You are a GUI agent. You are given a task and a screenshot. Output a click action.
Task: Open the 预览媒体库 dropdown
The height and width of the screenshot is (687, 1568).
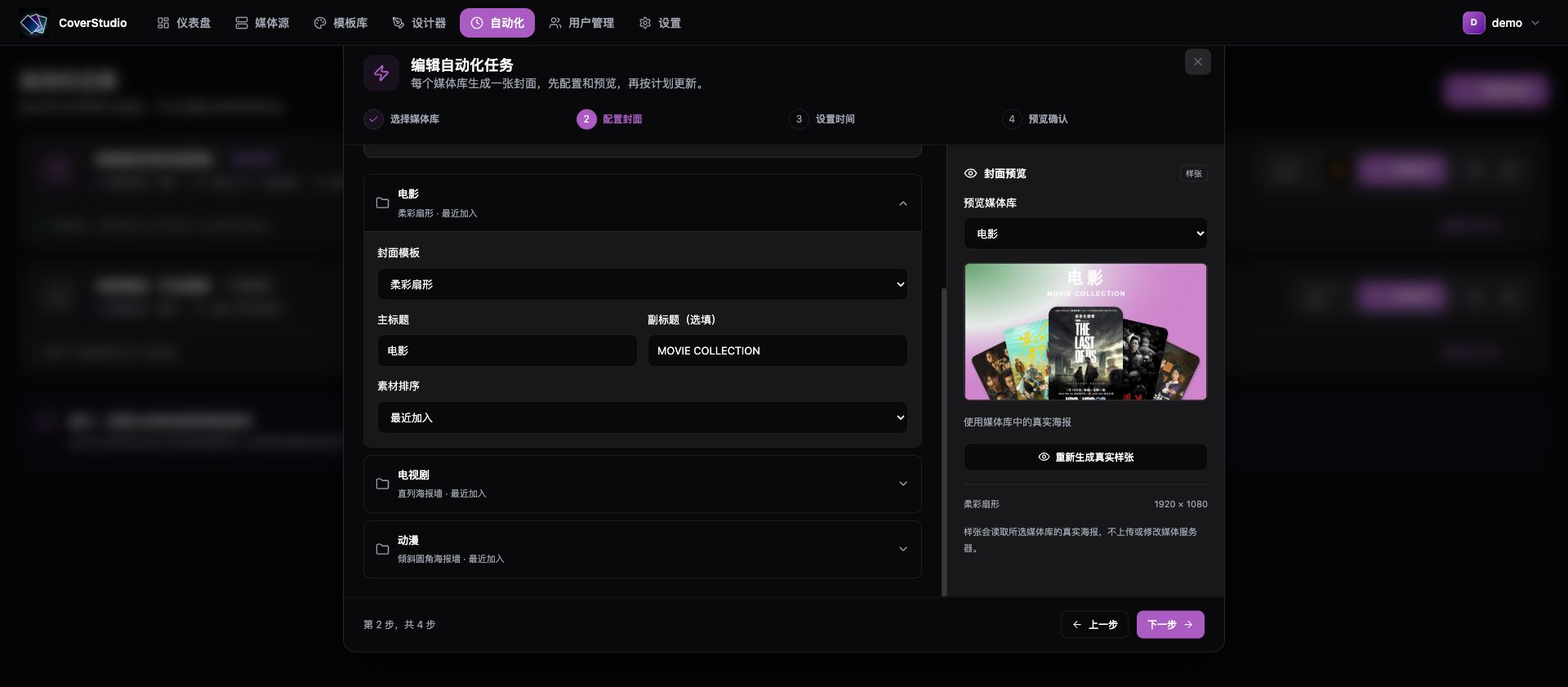click(x=1085, y=234)
